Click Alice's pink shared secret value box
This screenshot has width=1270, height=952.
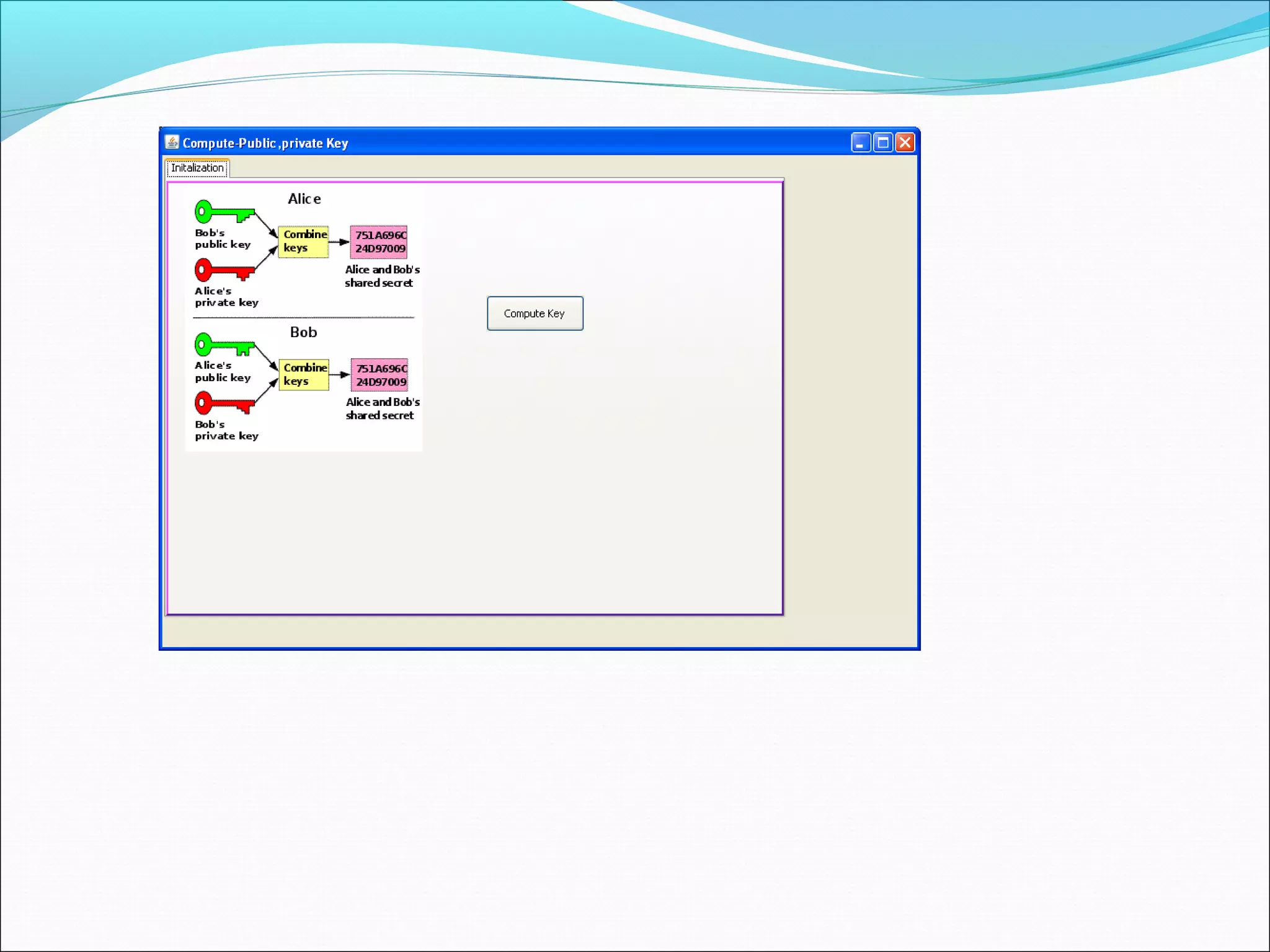(x=379, y=242)
